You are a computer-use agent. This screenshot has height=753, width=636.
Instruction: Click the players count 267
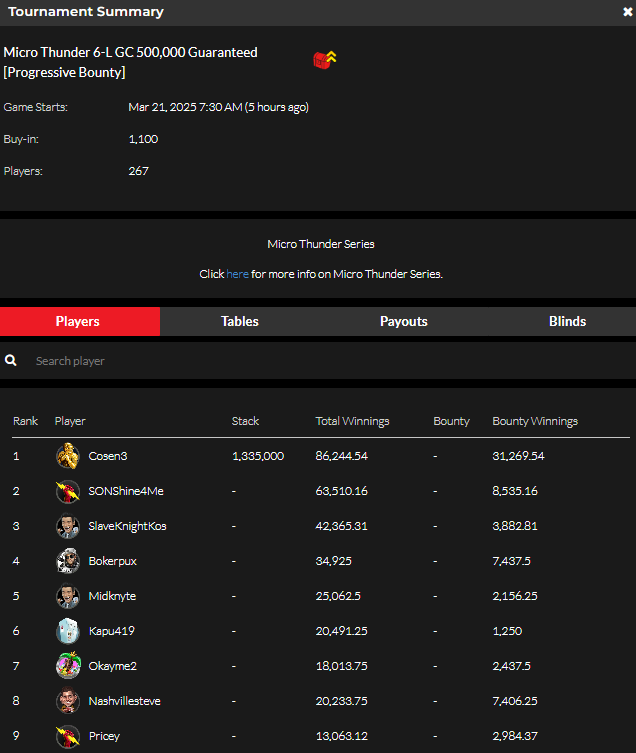(138, 171)
